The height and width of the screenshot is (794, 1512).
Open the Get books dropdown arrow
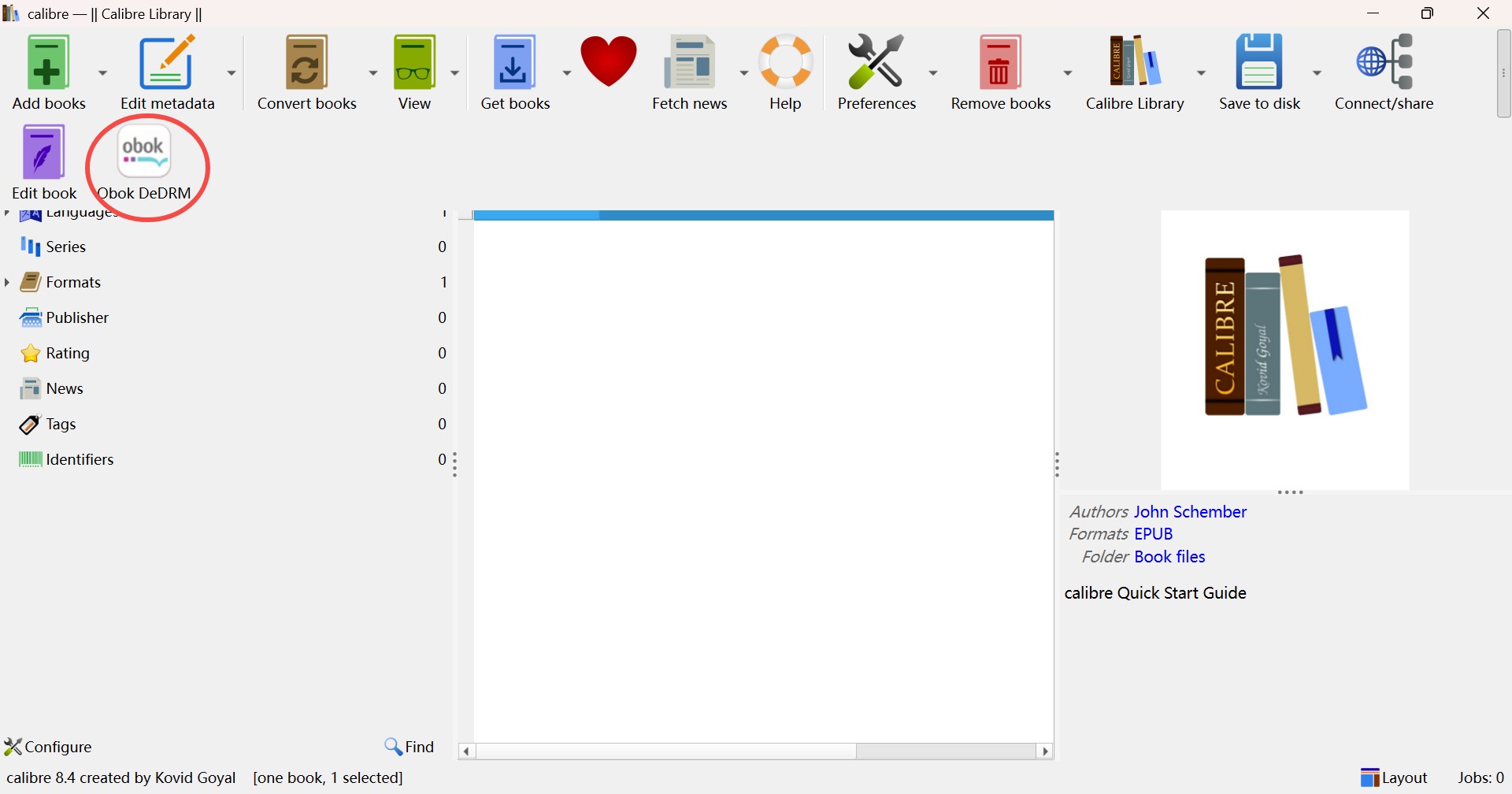tap(565, 72)
